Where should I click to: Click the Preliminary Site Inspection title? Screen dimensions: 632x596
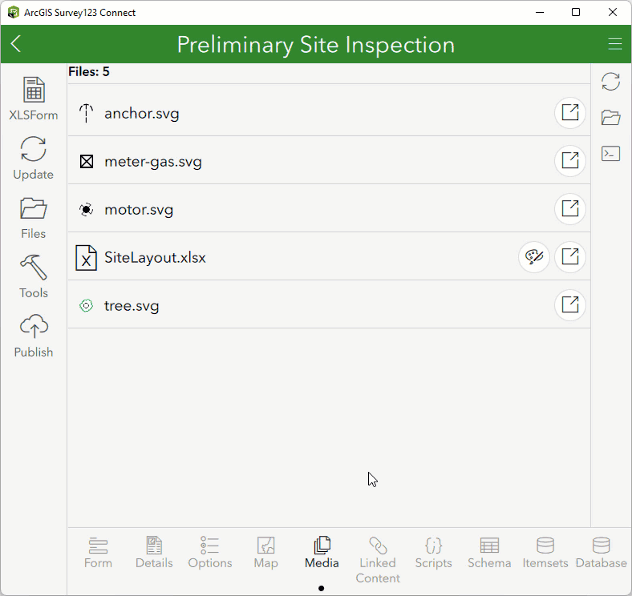point(316,44)
